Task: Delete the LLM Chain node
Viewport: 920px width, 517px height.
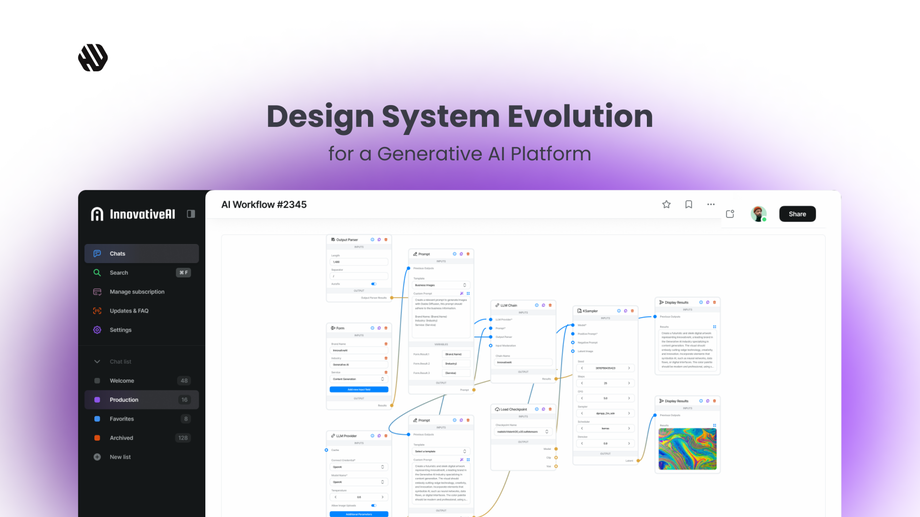Action: coord(550,305)
